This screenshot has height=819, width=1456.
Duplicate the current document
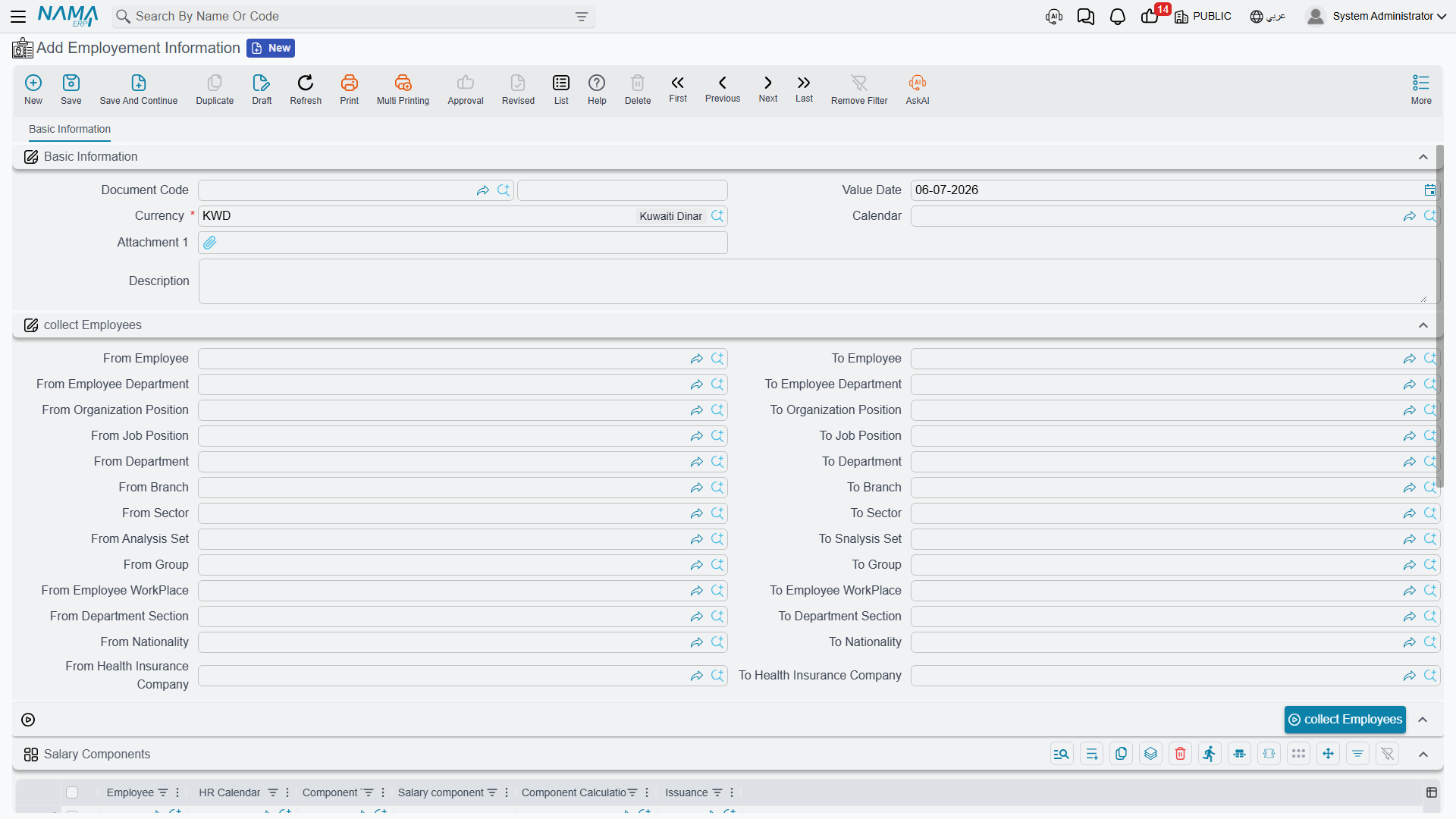[215, 89]
